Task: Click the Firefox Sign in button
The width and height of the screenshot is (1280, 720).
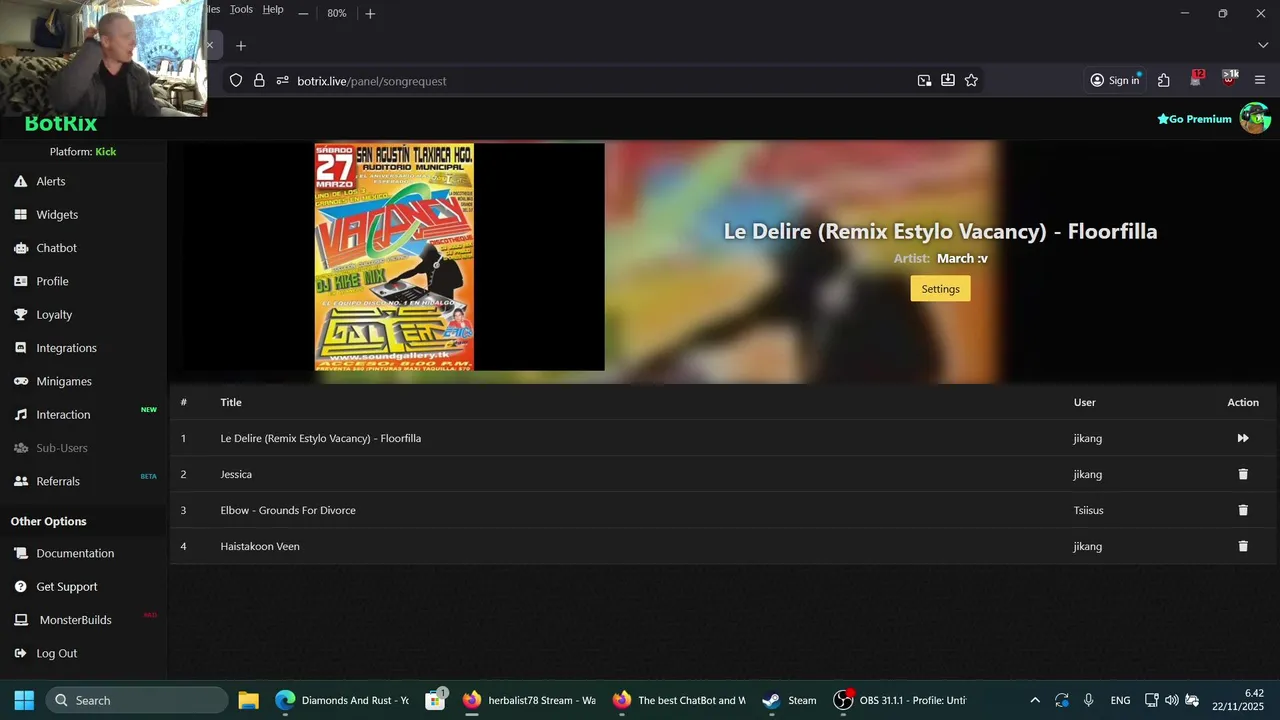Action: click(1115, 80)
